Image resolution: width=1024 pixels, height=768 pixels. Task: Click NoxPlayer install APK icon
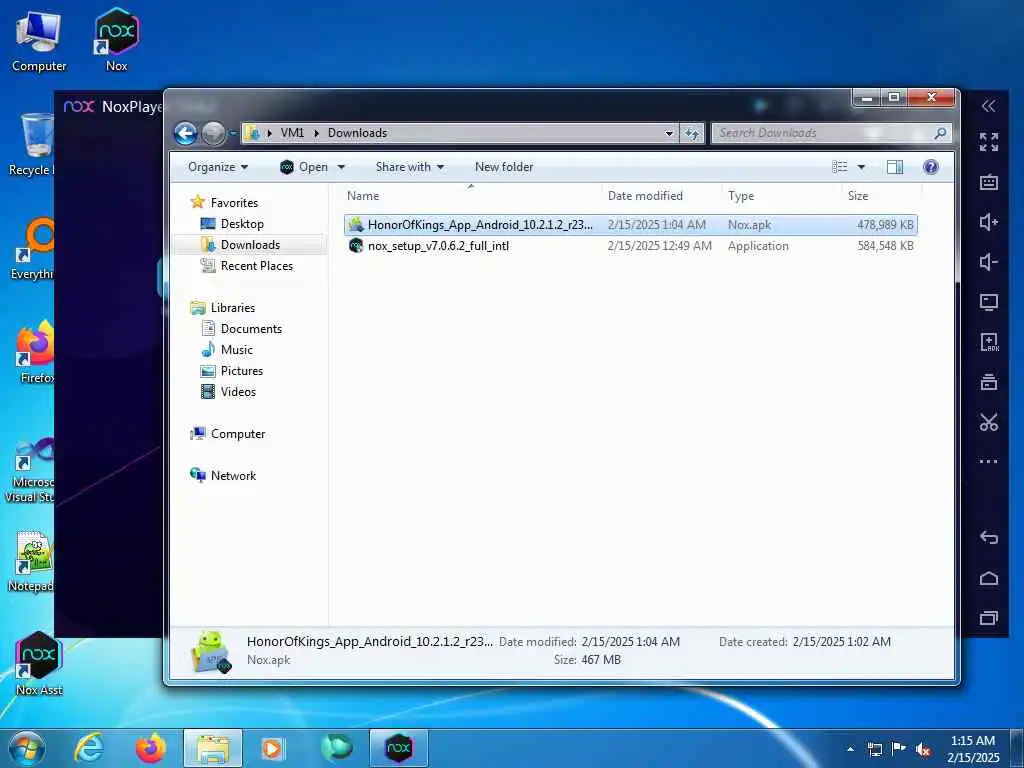coord(989,342)
